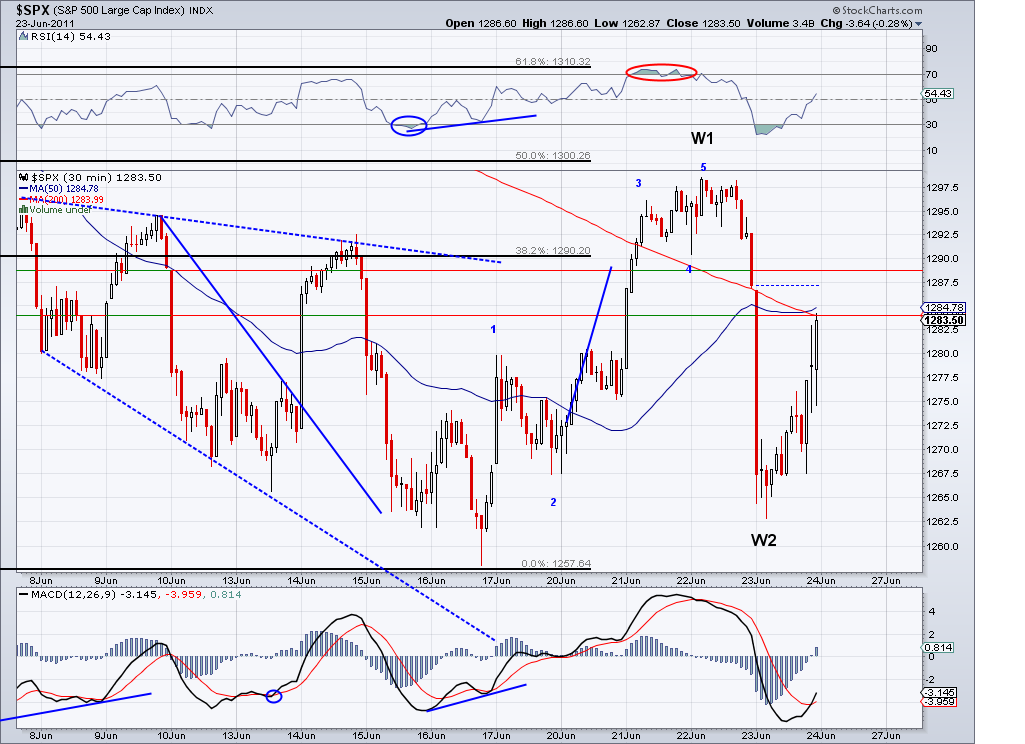Click the W1 wave annotation
The image size is (1025, 744).
click(702, 138)
